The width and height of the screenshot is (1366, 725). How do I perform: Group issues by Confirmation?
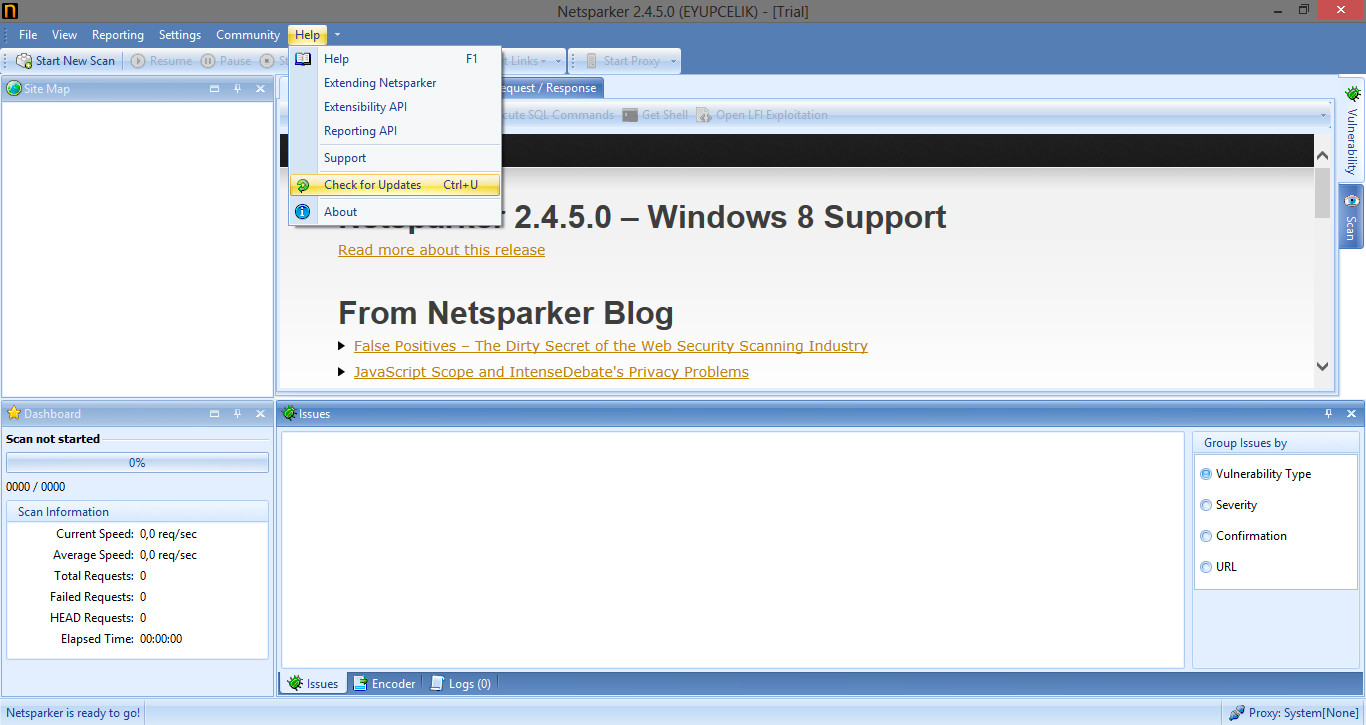(x=1244, y=536)
